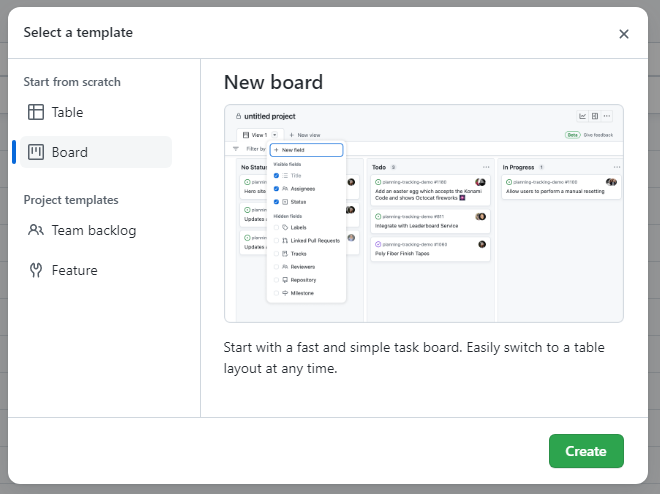Toggle the Assignees checkbox in preview

pyautogui.click(x=276, y=187)
